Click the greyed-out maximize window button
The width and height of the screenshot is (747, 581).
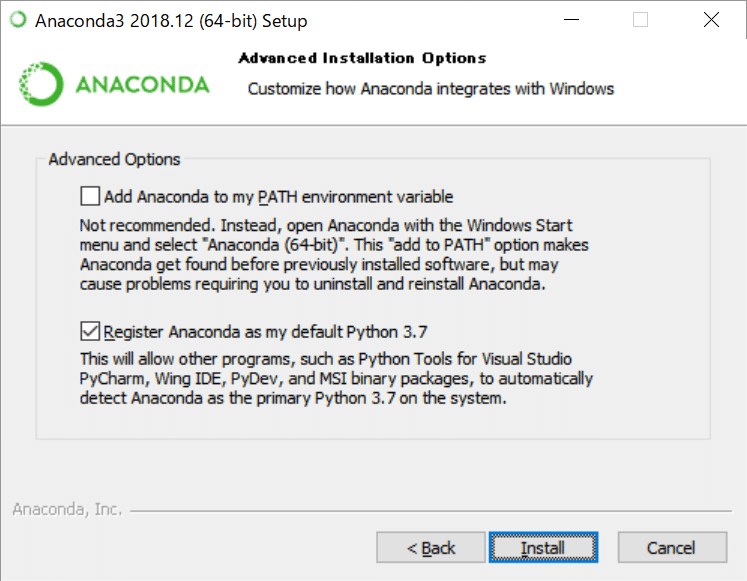click(640, 20)
